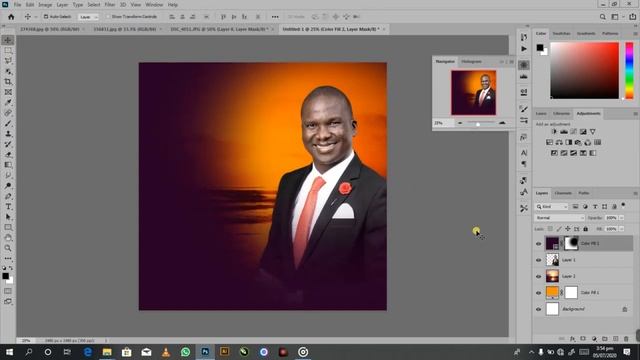Open the Auto-Select Layer dropdown
The height and width of the screenshot is (360, 640).
point(89,17)
